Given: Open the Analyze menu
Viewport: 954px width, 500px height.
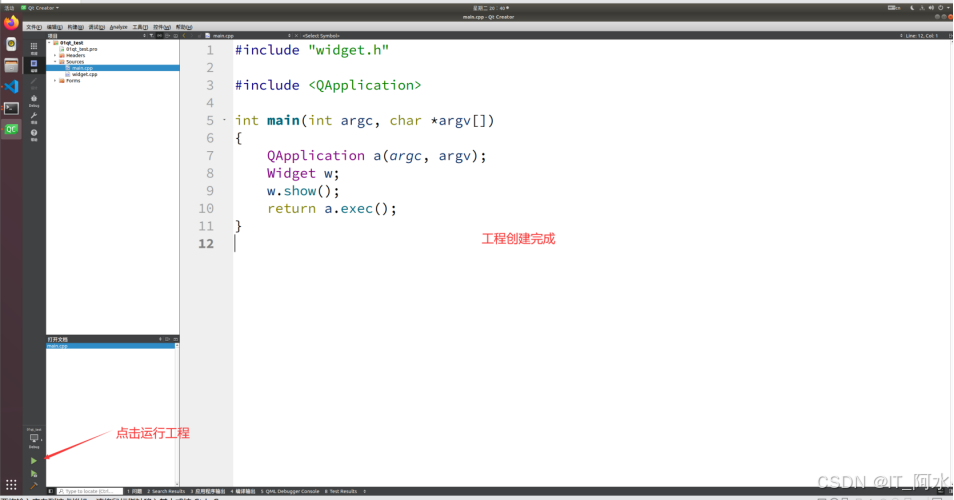Looking at the screenshot, I should tap(119, 27).
